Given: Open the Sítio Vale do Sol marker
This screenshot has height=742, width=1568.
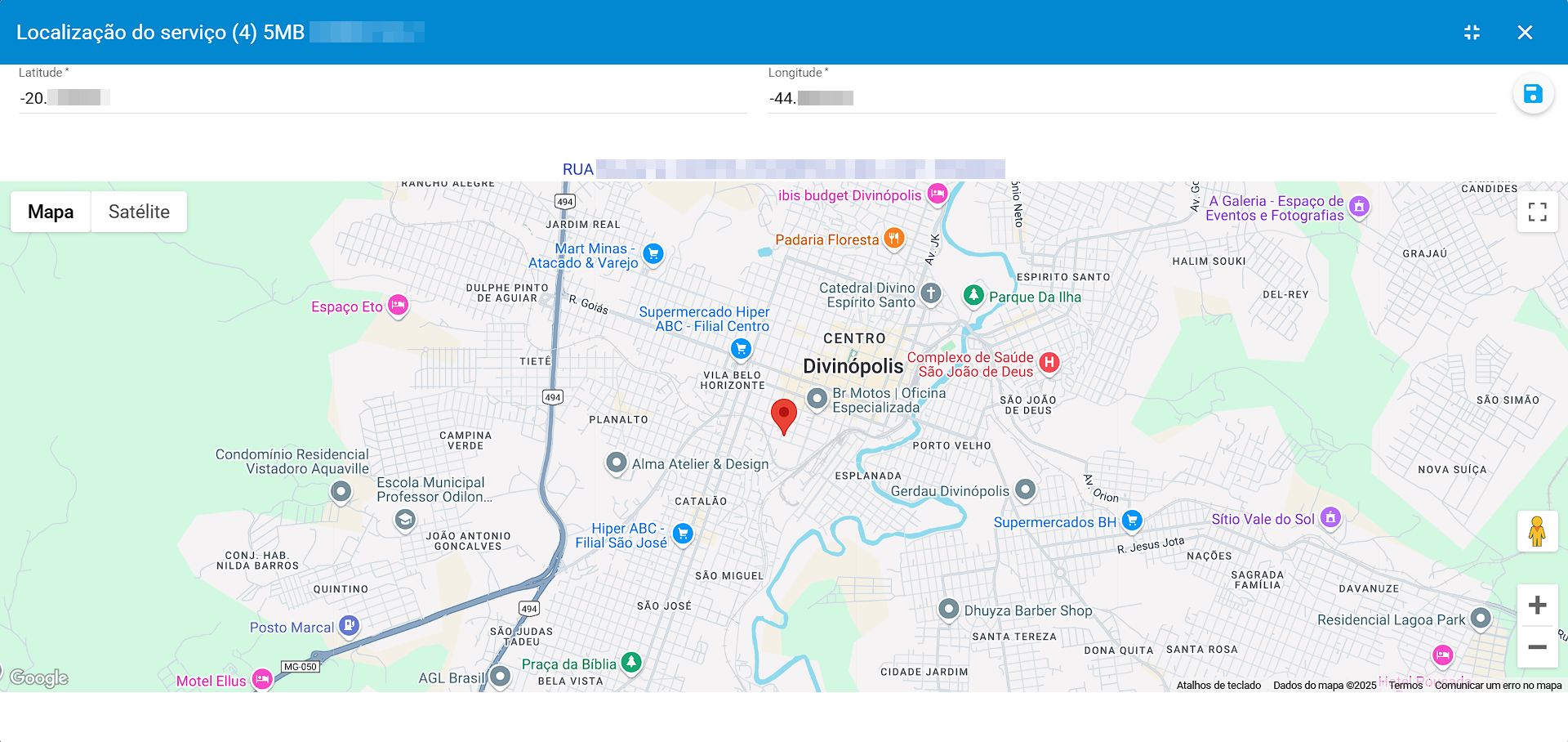Looking at the screenshot, I should (x=1331, y=518).
